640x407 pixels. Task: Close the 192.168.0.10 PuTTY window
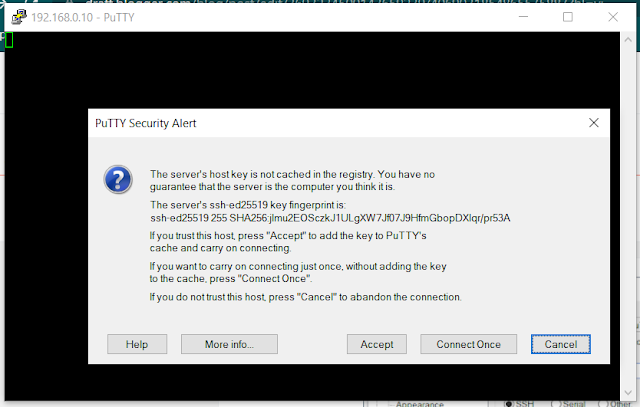pos(613,17)
